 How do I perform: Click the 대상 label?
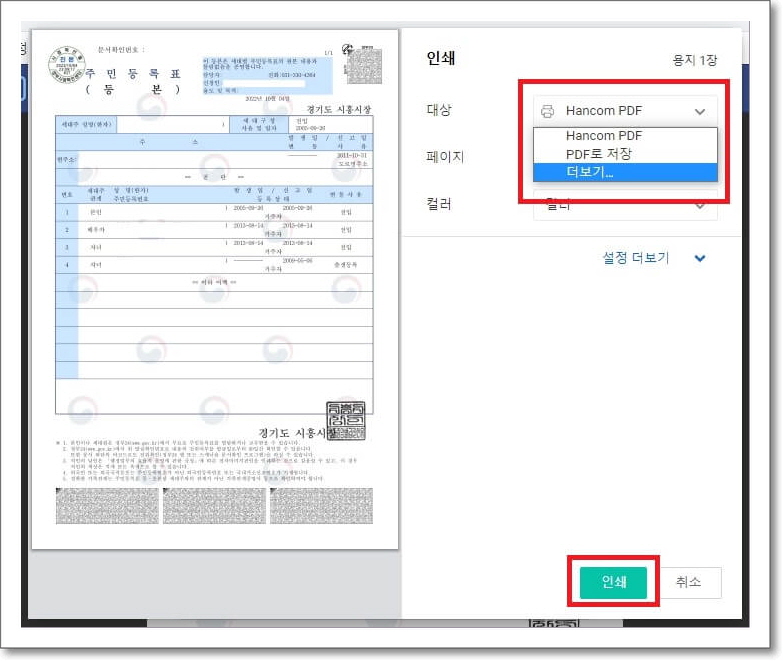[439, 110]
